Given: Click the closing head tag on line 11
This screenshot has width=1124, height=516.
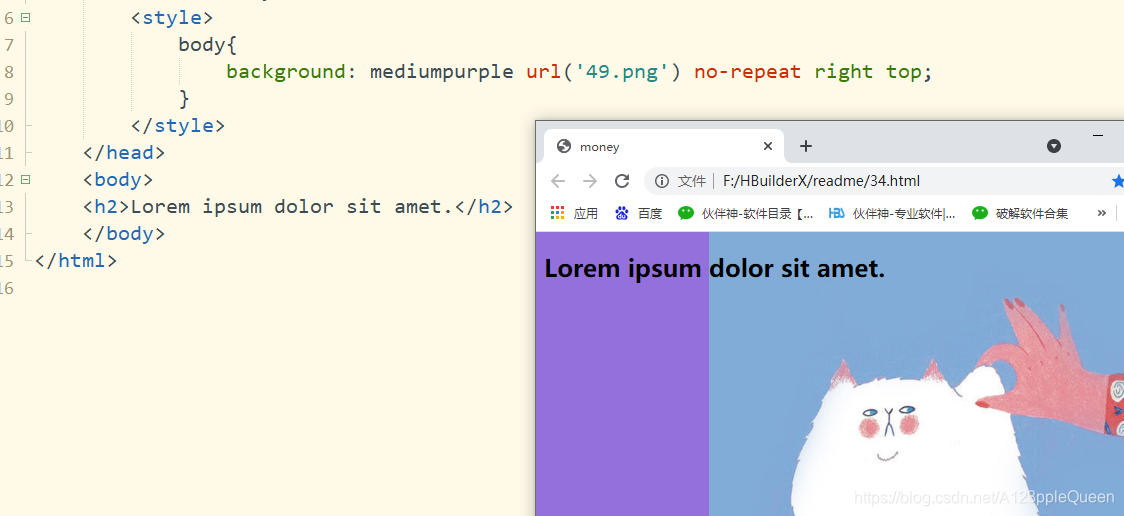Looking at the screenshot, I should click(x=124, y=153).
